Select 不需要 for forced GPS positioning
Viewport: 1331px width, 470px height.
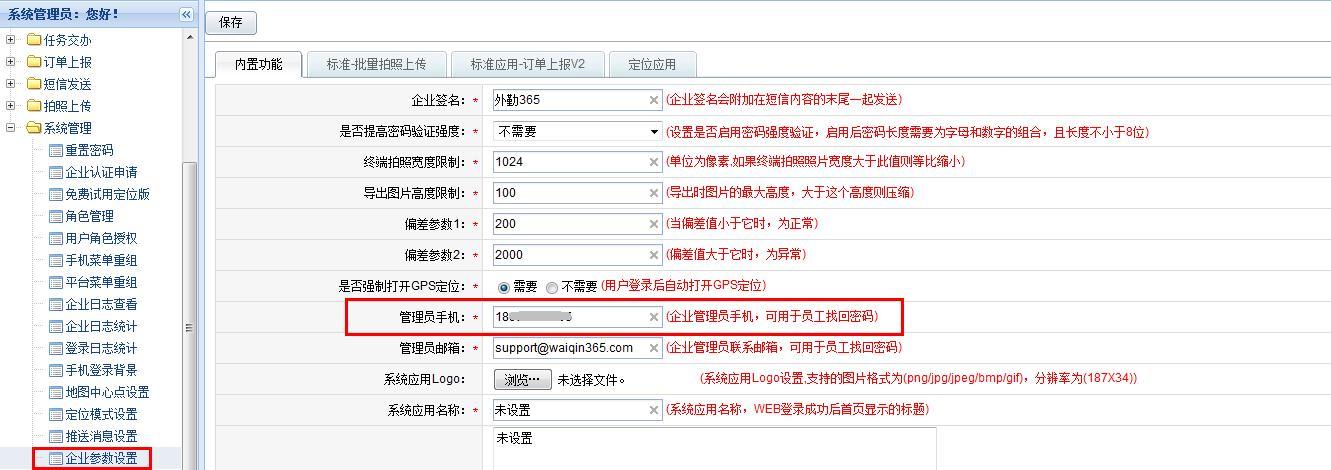pyautogui.click(x=552, y=287)
